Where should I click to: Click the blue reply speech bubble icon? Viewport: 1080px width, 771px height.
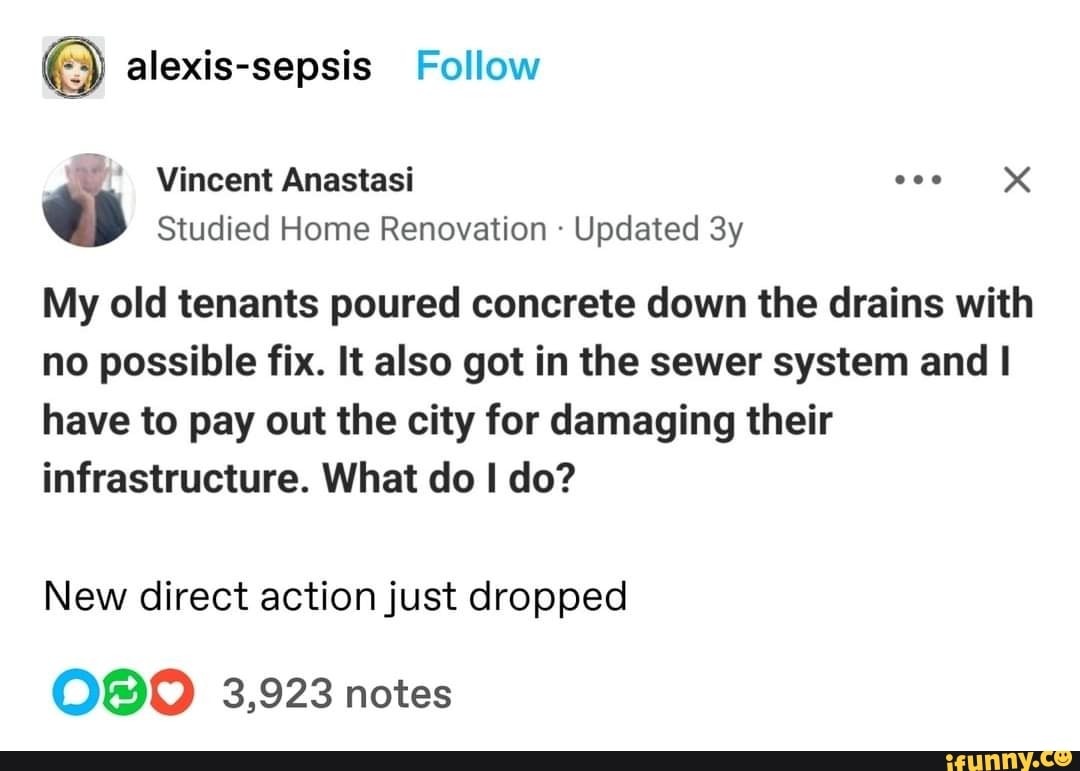[73, 690]
